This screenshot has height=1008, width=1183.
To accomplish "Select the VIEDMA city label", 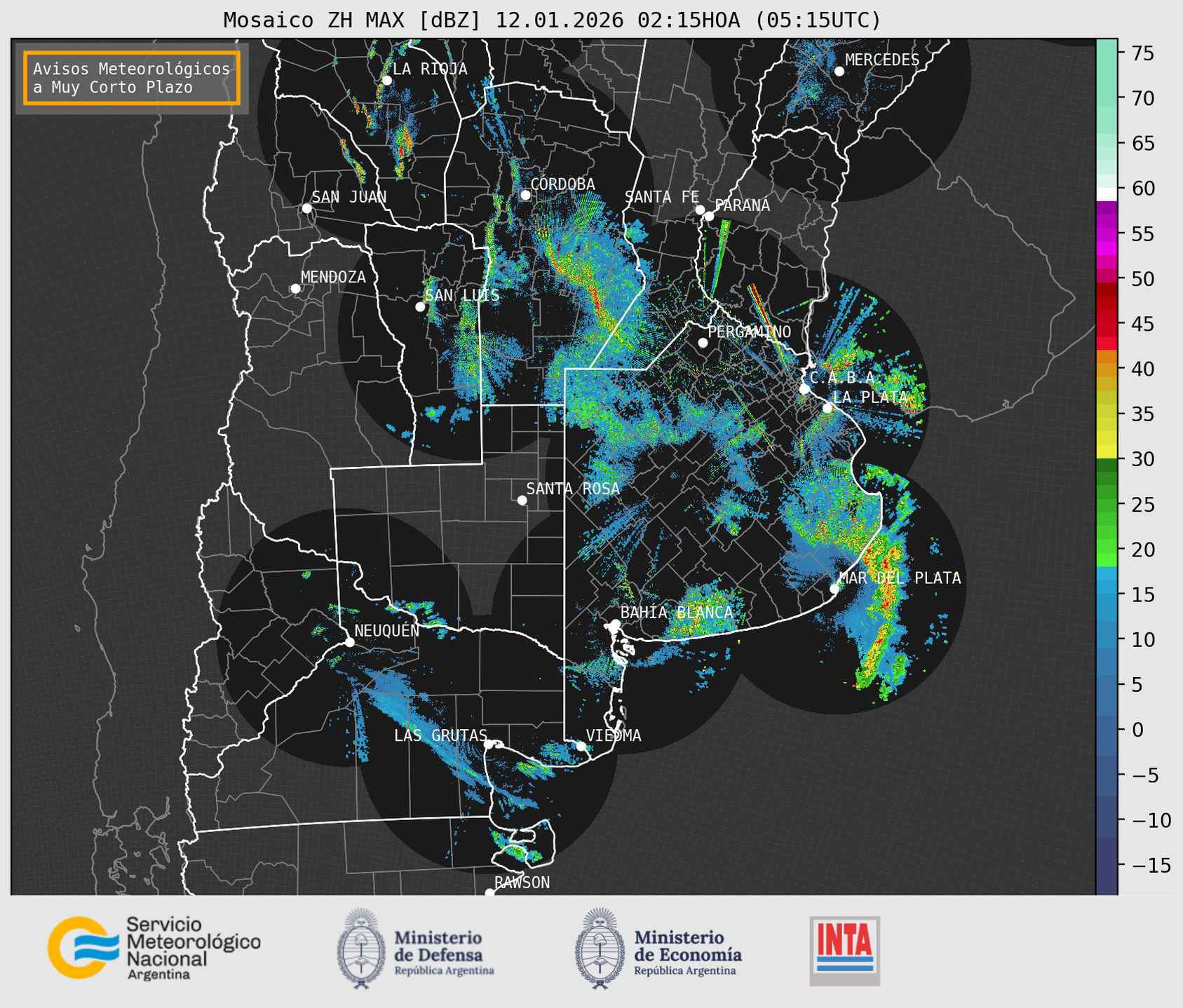I will click(x=614, y=735).
